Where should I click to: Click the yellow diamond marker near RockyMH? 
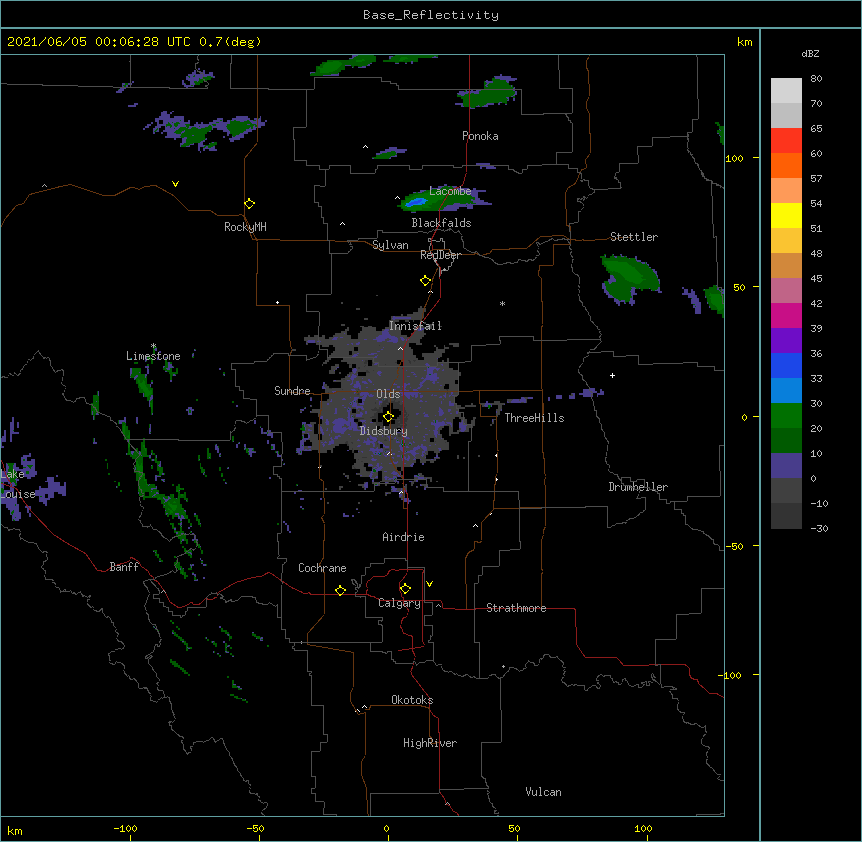point(250,204)
